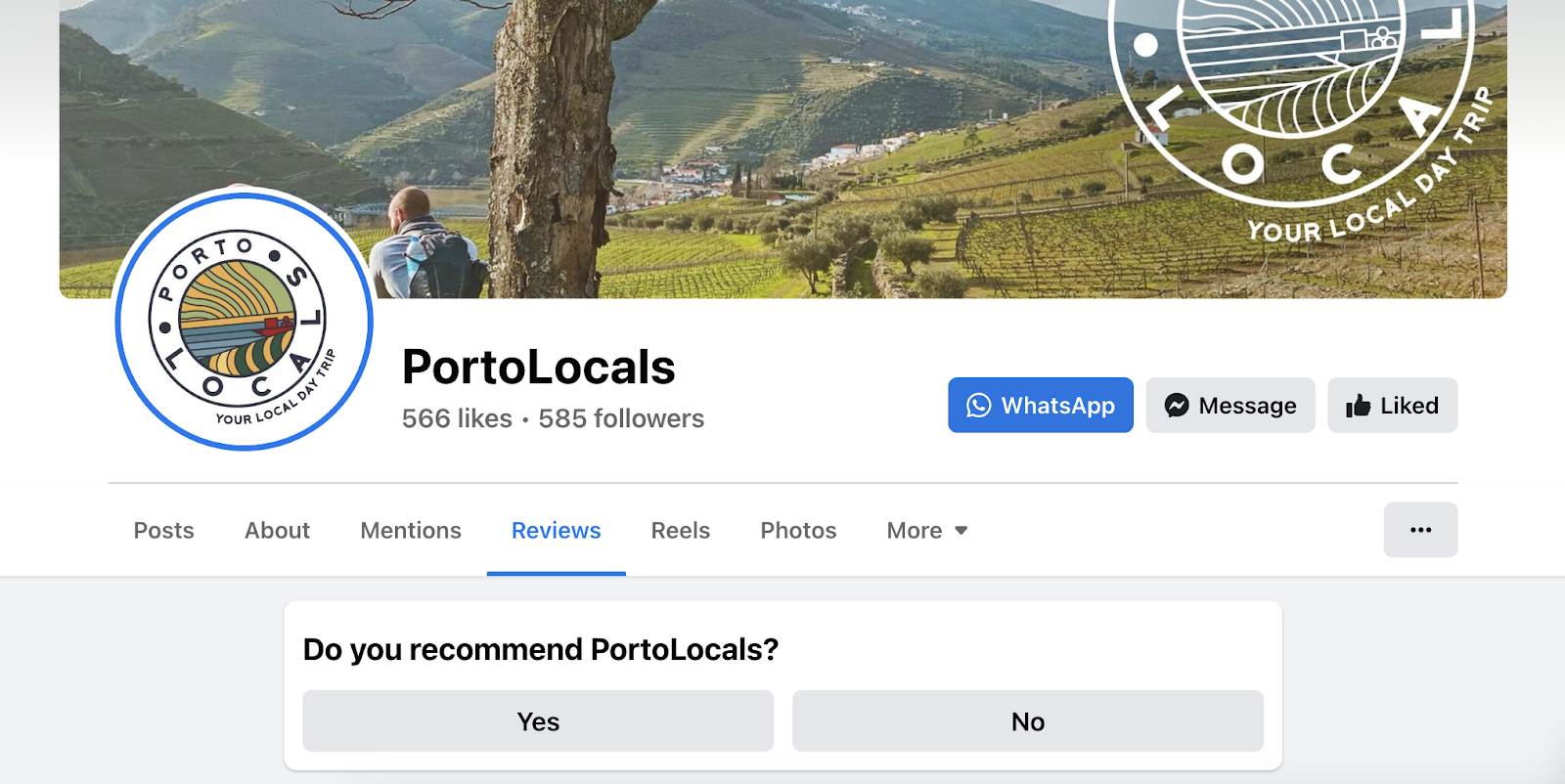Click the thumbs-up icon on Liked

pyautogui.click(x=1358, y=406)
